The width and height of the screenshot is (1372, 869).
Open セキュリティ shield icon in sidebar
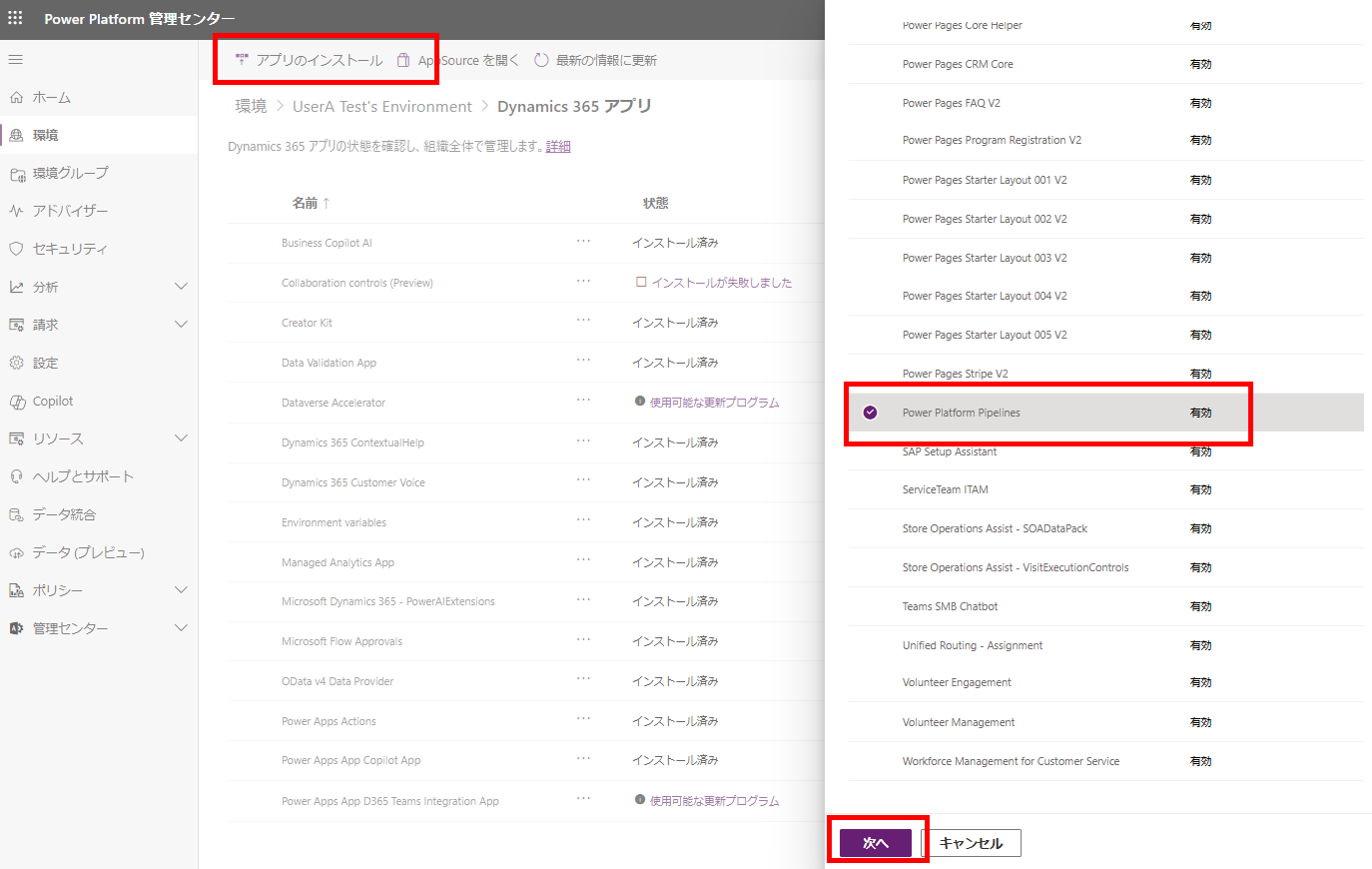click(16, 249)
